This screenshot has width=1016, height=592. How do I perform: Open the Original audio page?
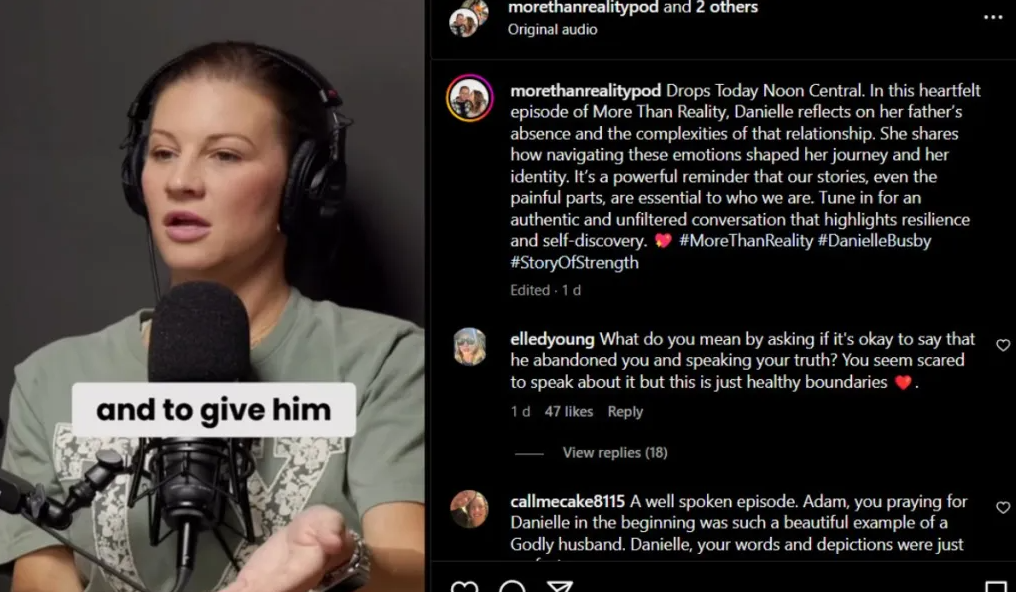(552, 29)
